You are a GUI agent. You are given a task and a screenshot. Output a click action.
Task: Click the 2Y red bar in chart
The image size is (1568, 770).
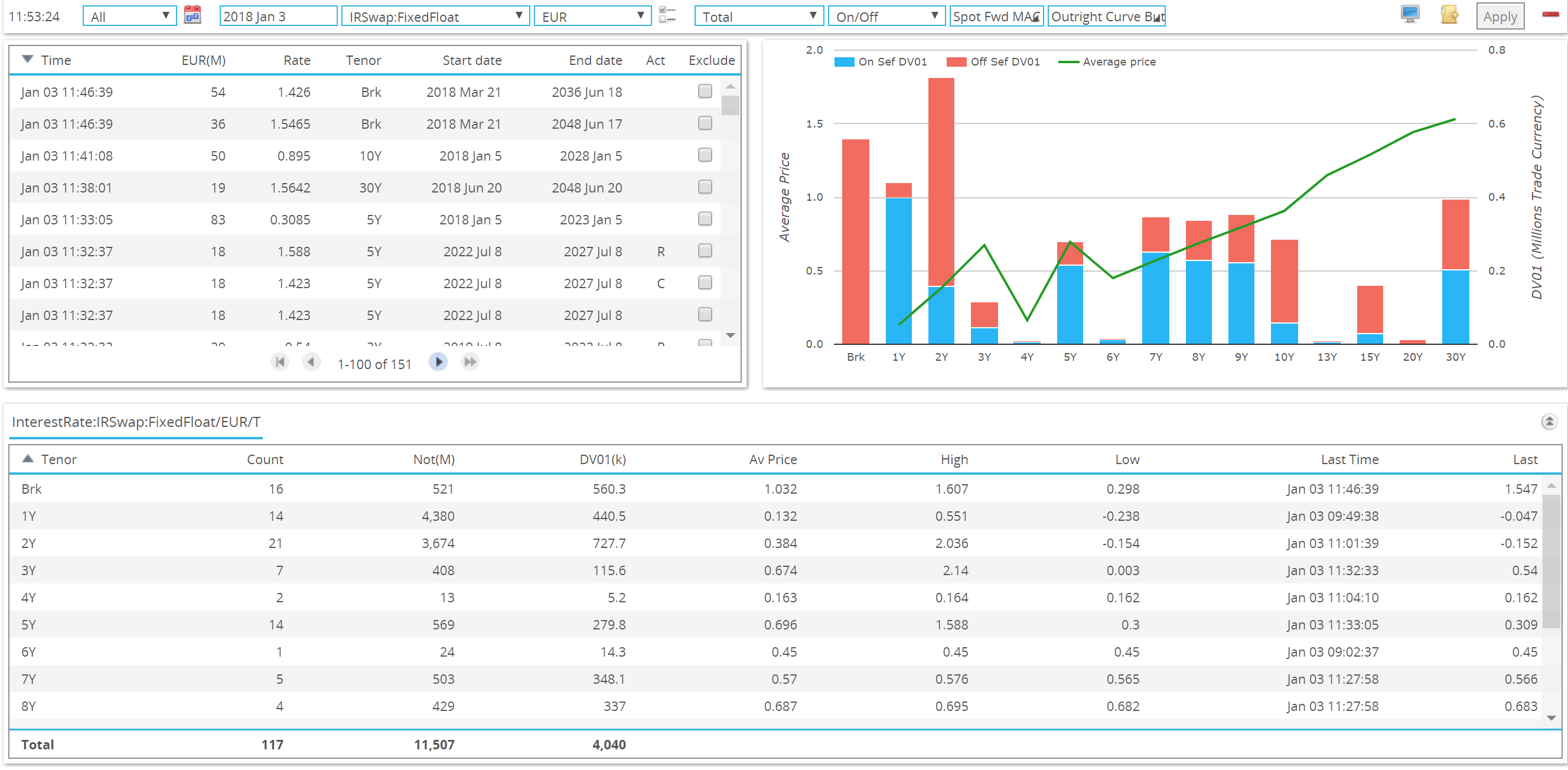941,181
